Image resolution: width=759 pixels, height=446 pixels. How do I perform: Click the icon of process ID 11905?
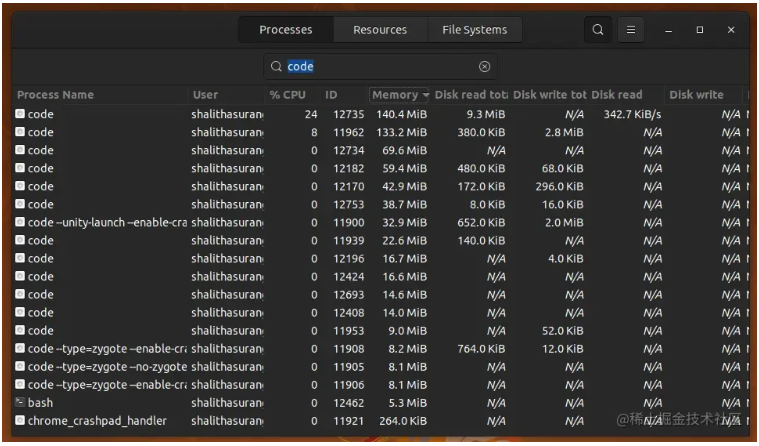[20, 366]
